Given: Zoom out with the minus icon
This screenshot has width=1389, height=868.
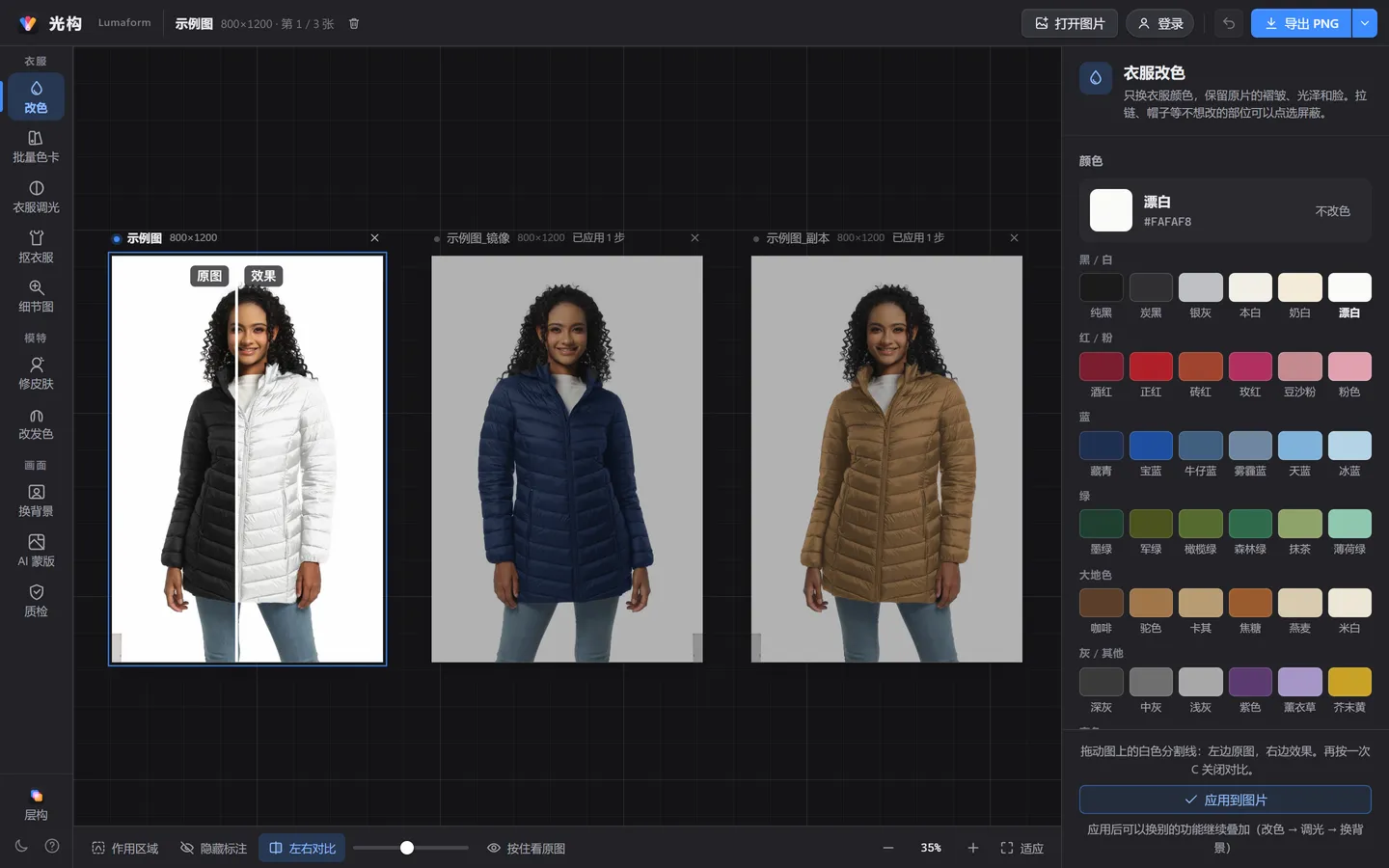Looking at the screenshot, I should 888,848.
